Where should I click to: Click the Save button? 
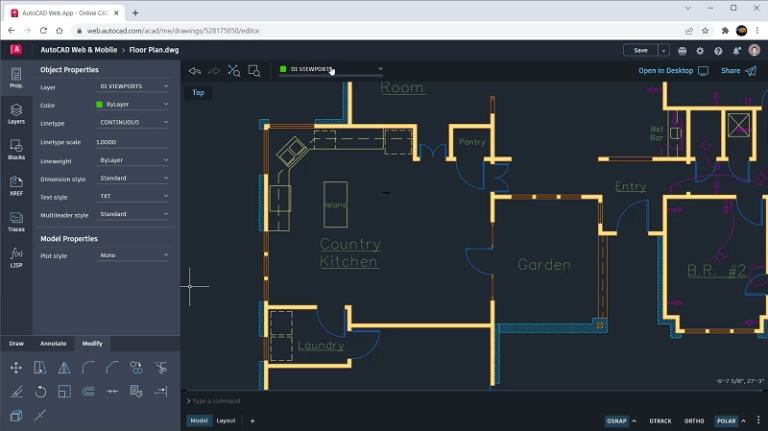[640, 50]
